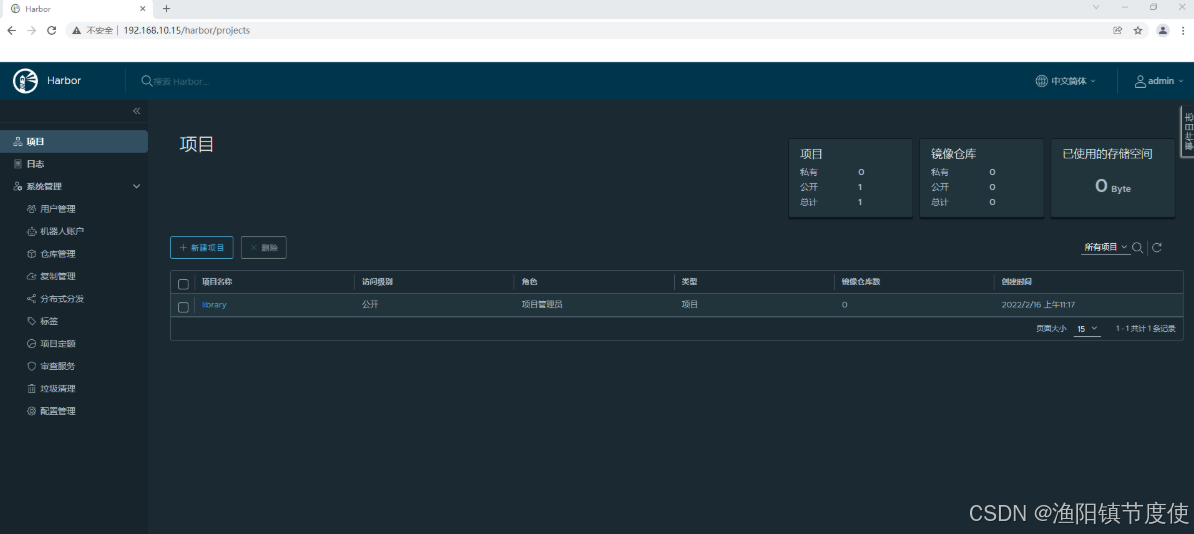Click the 项目管理员 role cell
This screenshot has width=1194, height=534.
542,305
